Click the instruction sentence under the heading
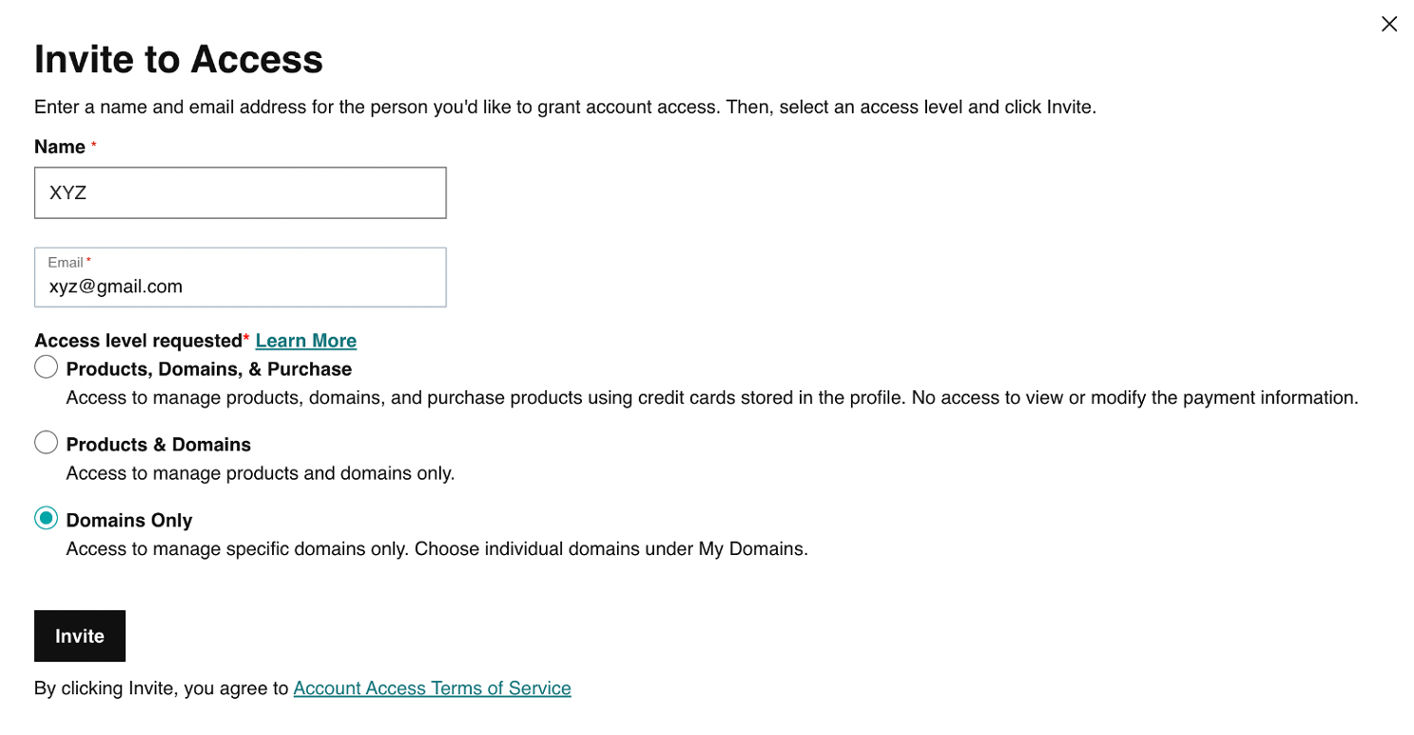Screen dimensions: 1414x735 coord(565,107)
